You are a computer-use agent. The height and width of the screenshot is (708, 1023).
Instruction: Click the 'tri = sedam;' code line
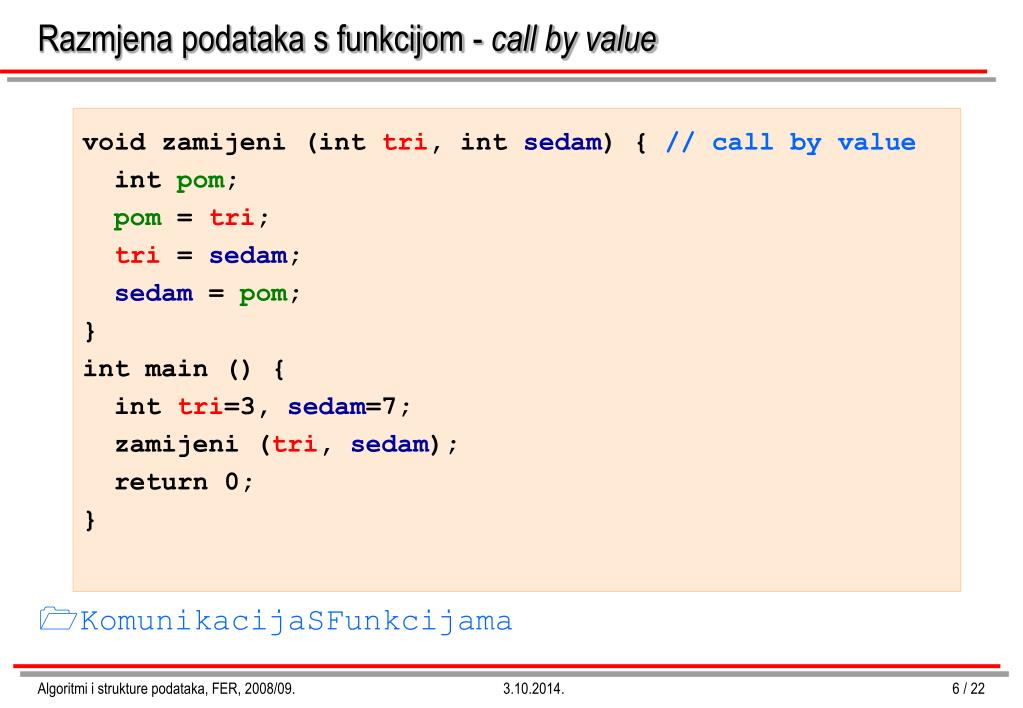click(207, 255)
